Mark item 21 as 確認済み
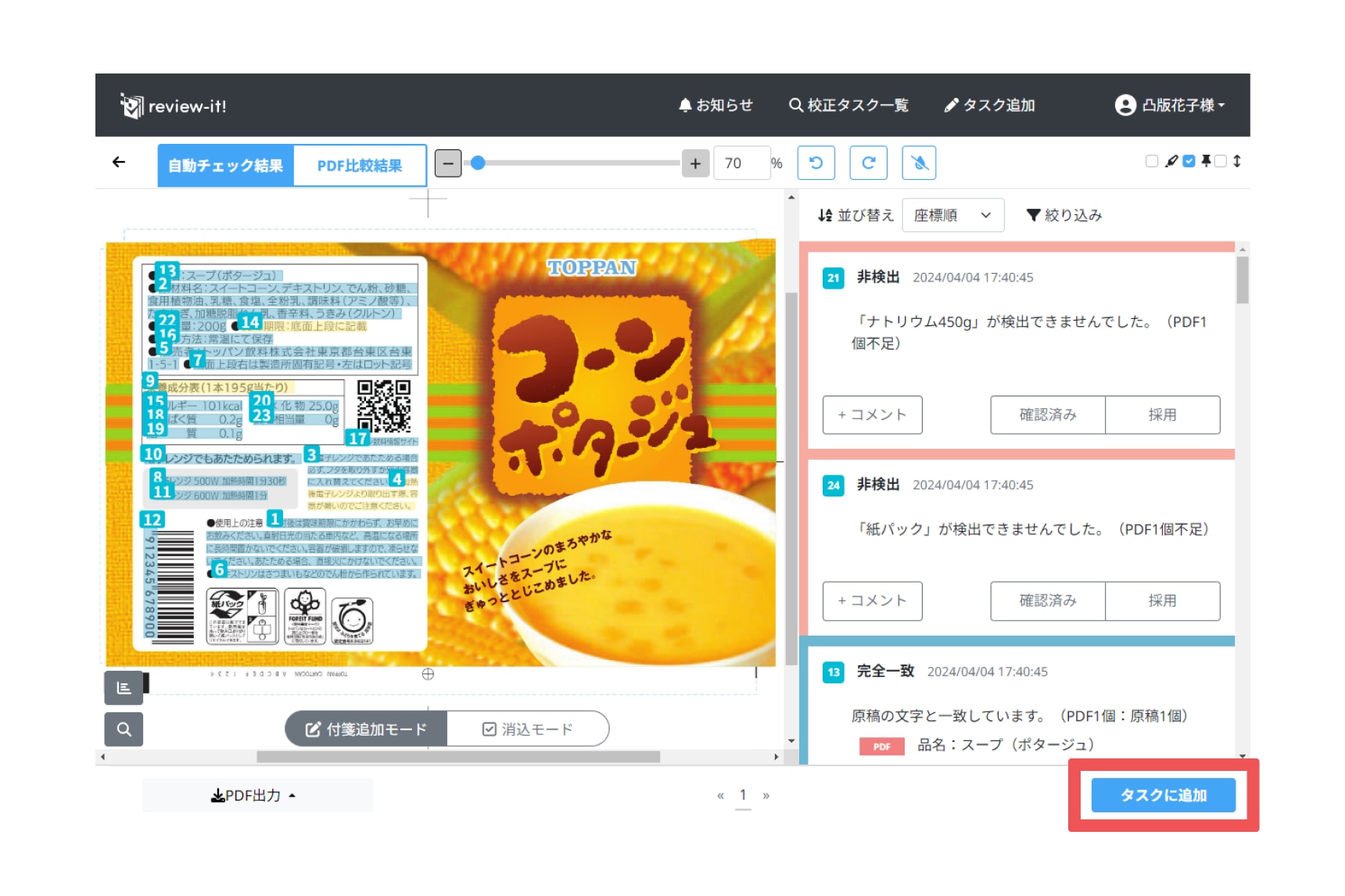Viewport: 1345px width, 896px height. [x=1048, y=414]
